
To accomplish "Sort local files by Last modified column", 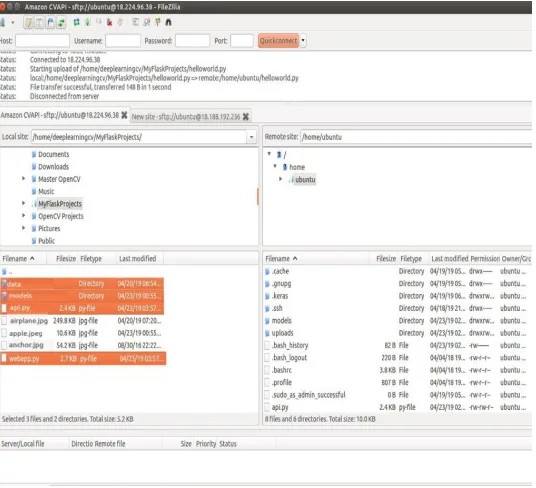I will click(140, 259).
